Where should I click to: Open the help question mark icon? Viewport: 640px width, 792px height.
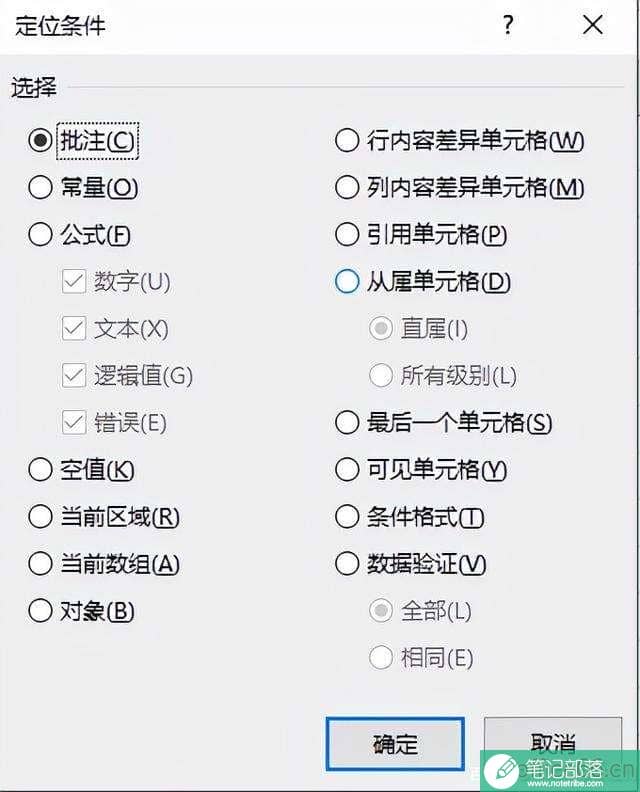click(x=508, y=25)
